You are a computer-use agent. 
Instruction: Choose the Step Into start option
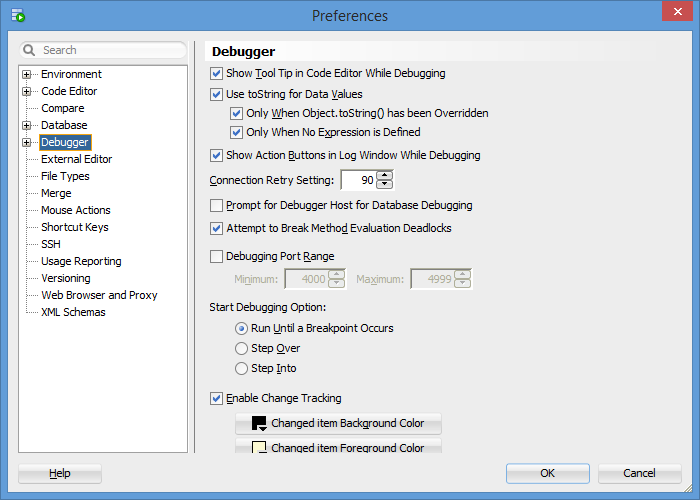pyautogui.click(x=241, y=368)
